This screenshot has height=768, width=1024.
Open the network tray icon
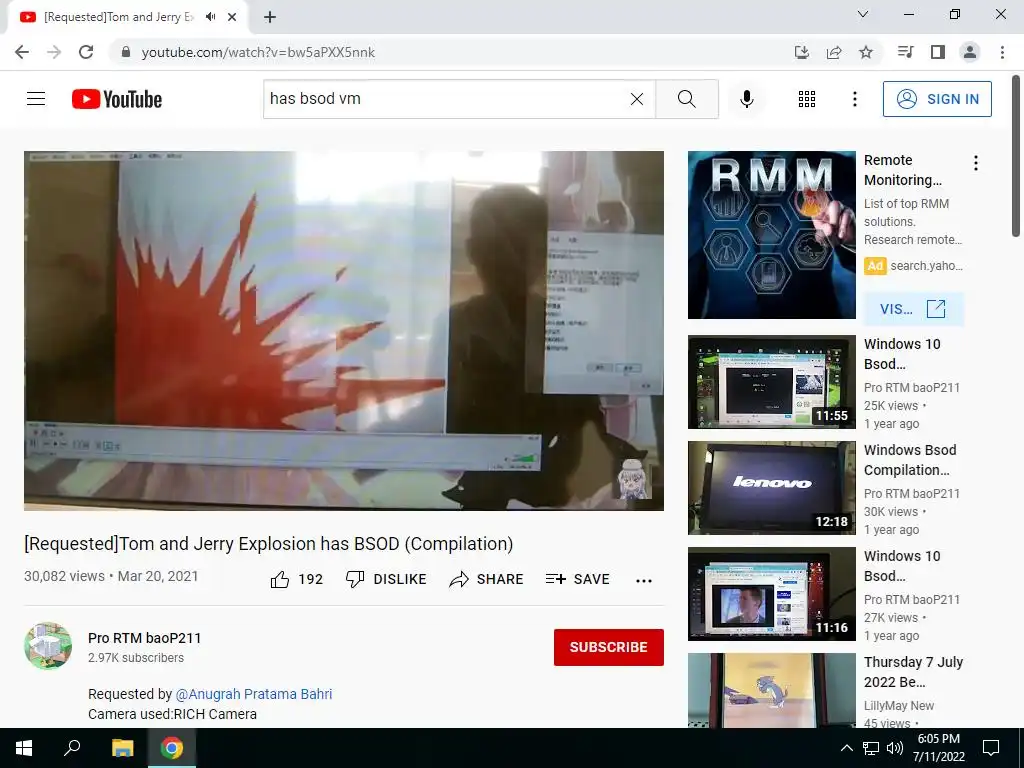coord(871,748)
